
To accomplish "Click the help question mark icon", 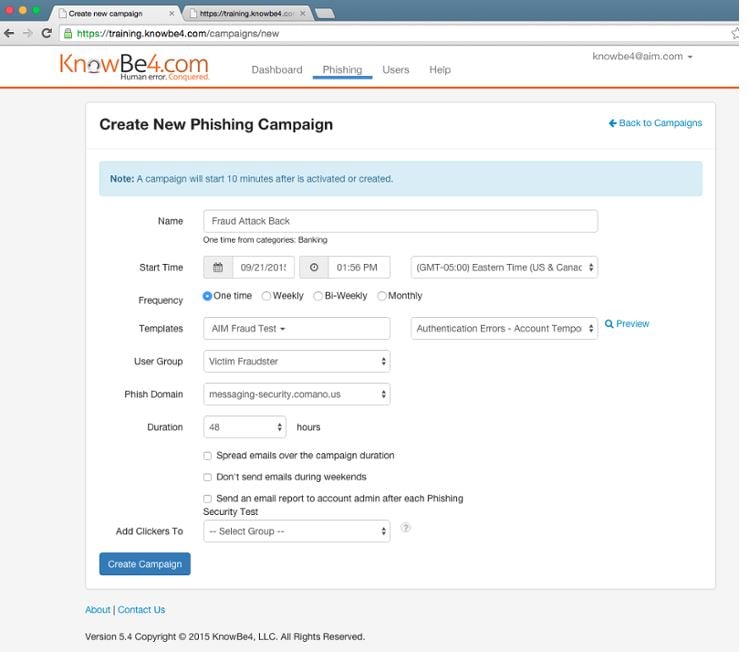I will tap(405, 528).
